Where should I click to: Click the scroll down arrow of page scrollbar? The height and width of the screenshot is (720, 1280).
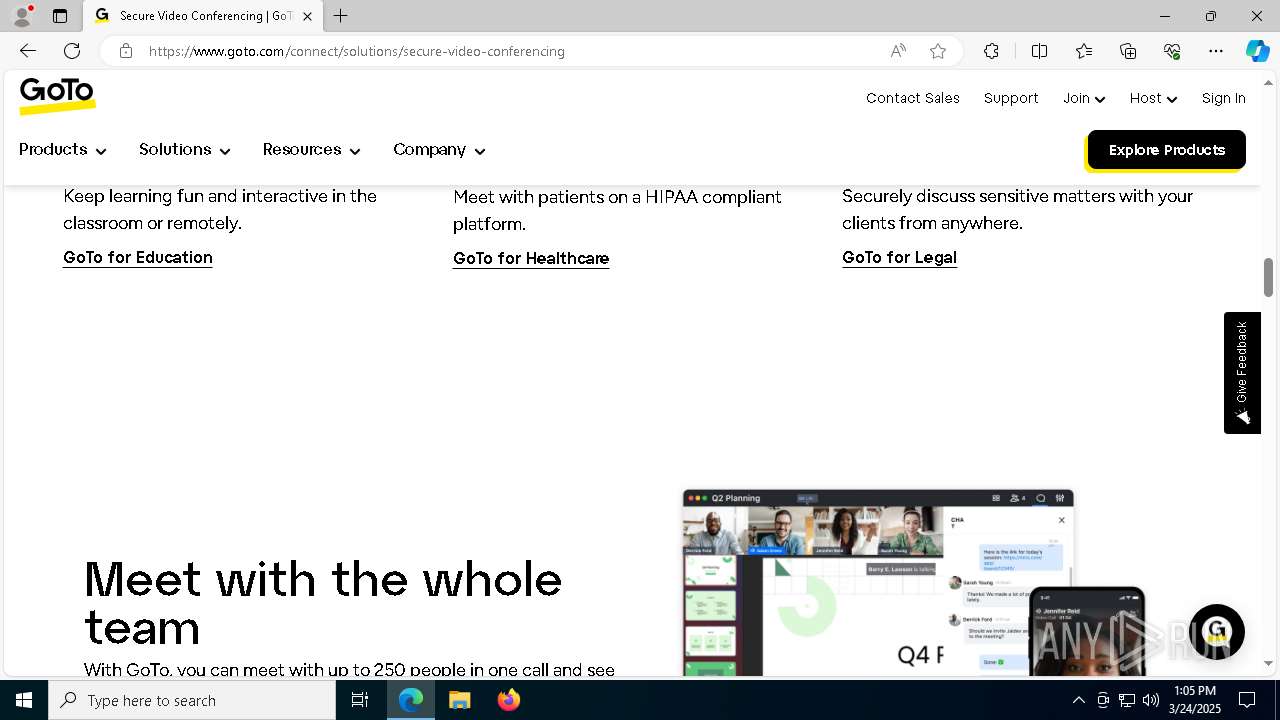(x=1269, y=663)
